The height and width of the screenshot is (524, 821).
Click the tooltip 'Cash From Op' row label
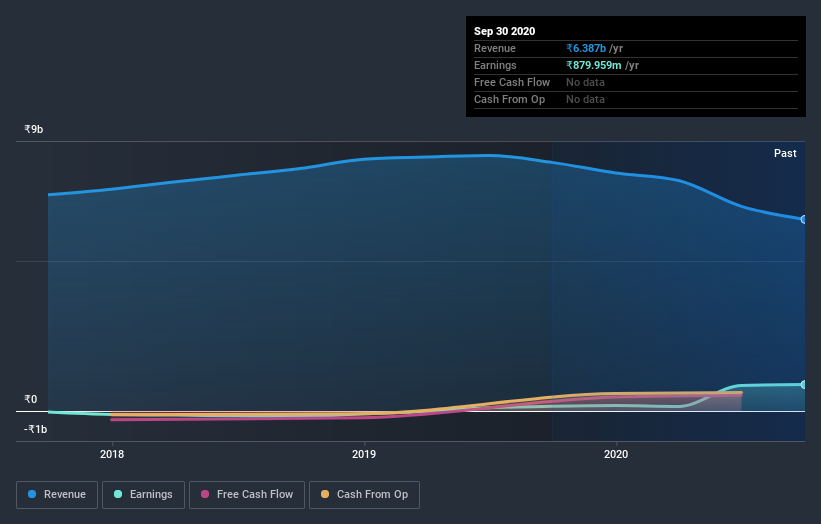point(509,99)
